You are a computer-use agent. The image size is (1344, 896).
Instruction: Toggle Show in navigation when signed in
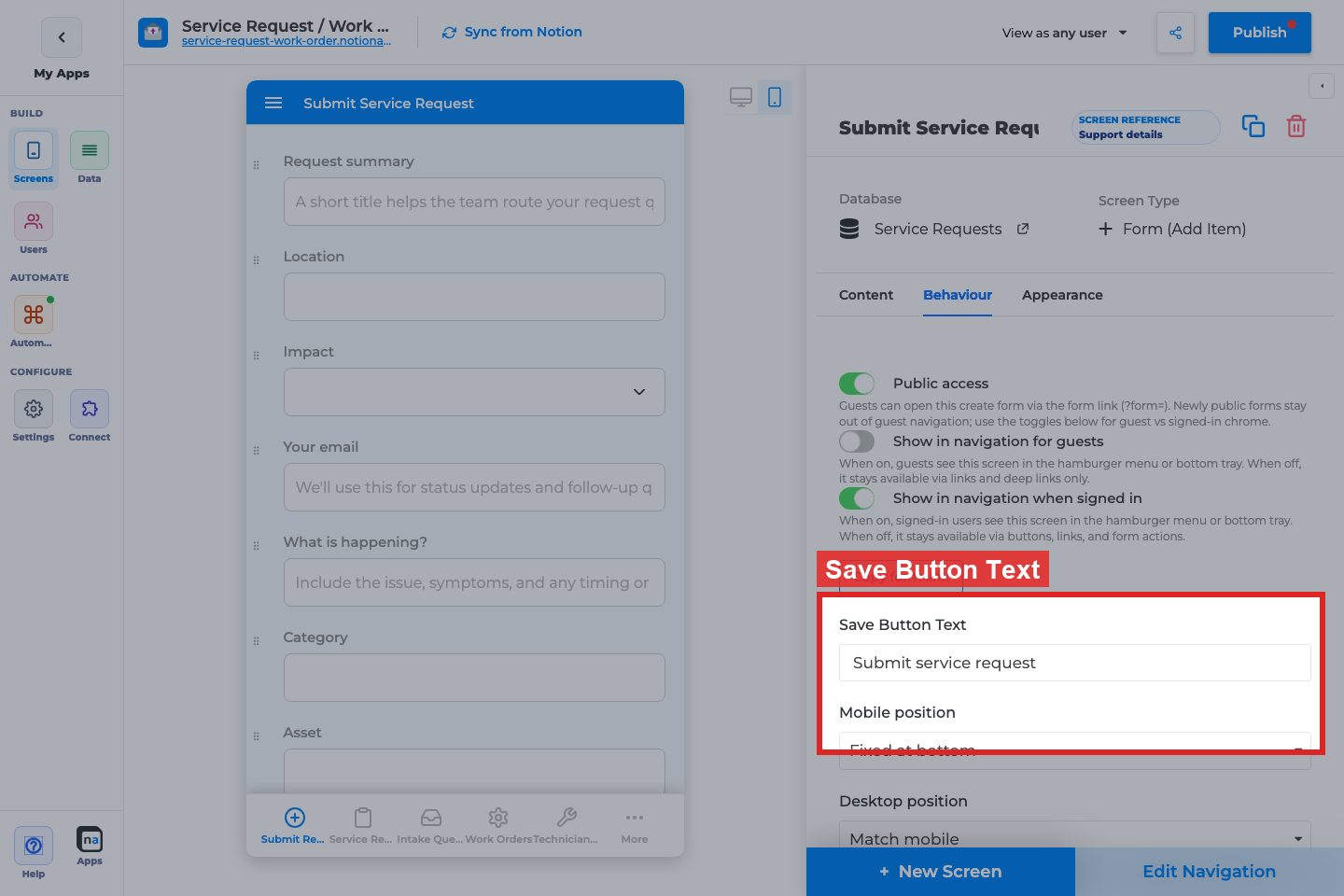click(857, 498)
